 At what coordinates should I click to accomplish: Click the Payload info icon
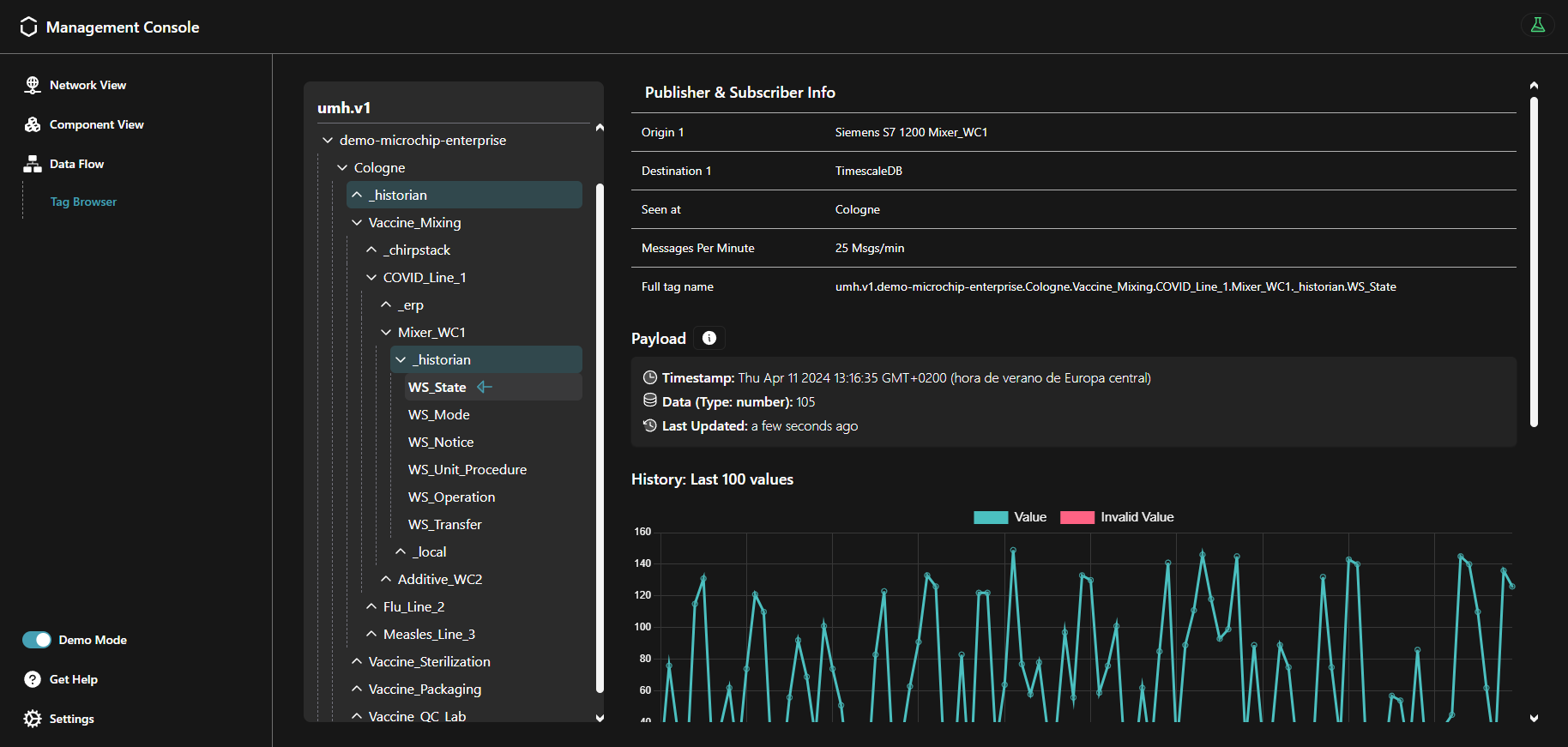point(709,338)
